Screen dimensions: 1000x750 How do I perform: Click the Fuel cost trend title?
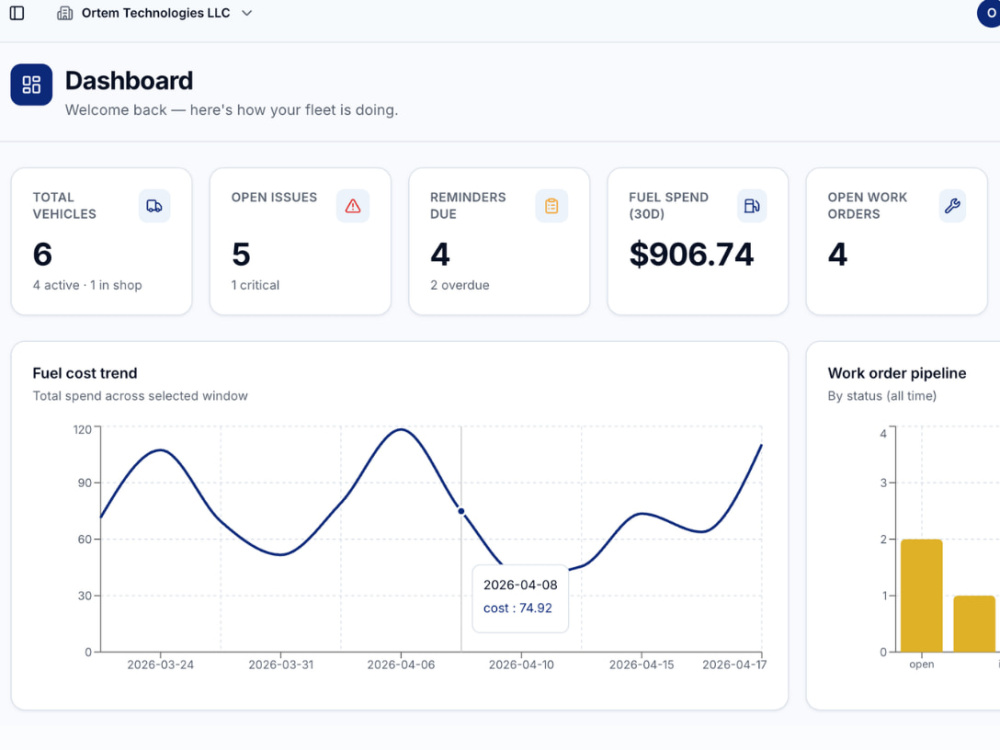click(x=85, y=373)
